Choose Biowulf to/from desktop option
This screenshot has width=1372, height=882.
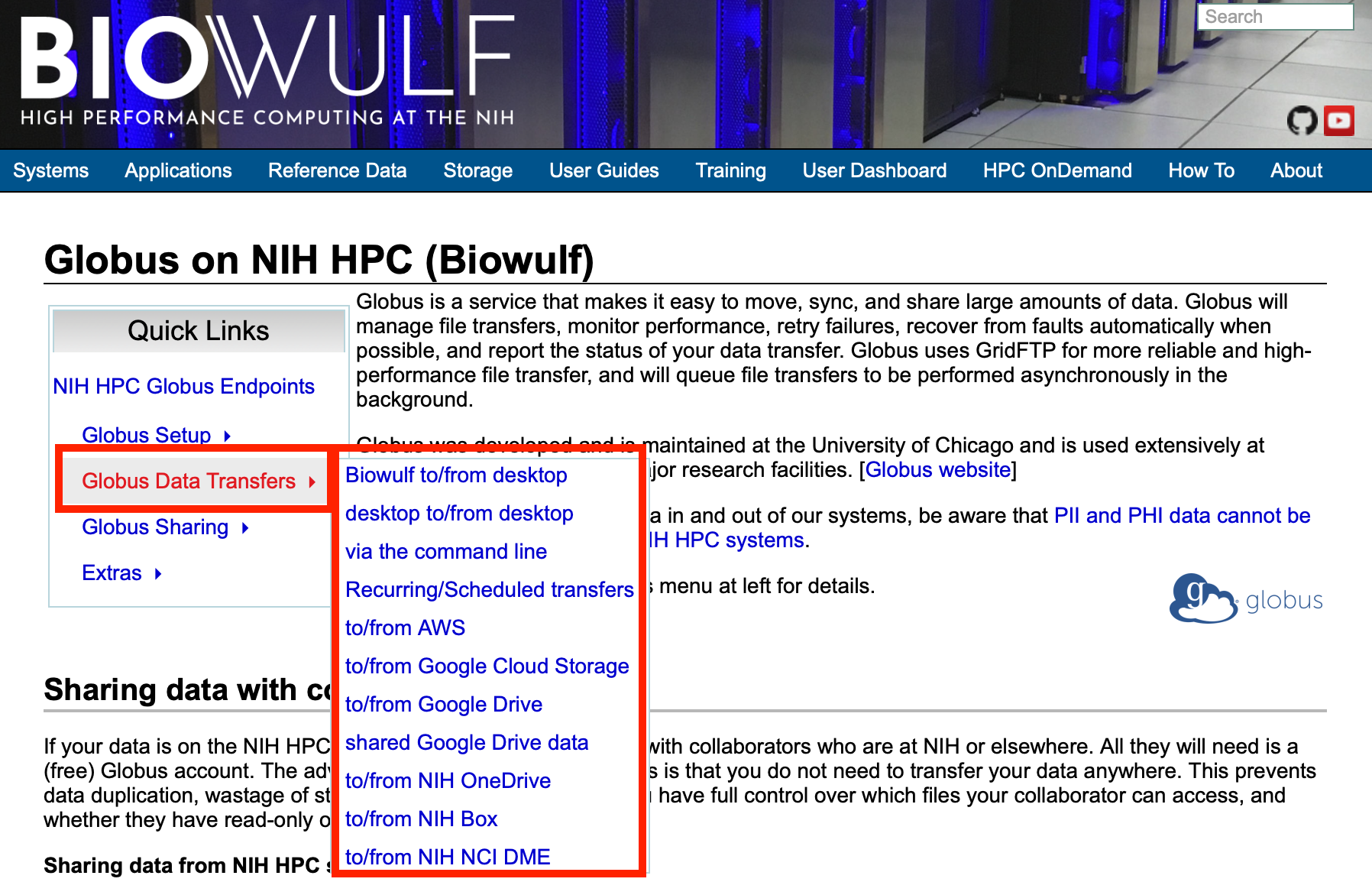456,475
